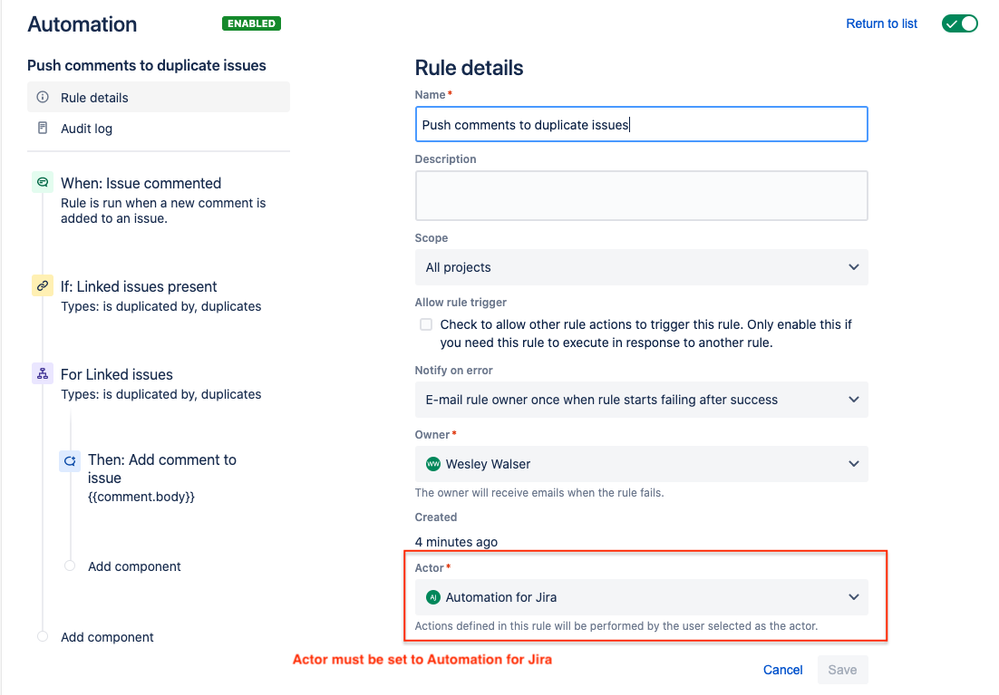The image size is (999, 695).
Task: Click the Owner field chevron arrow
Action: pos(854,464)
